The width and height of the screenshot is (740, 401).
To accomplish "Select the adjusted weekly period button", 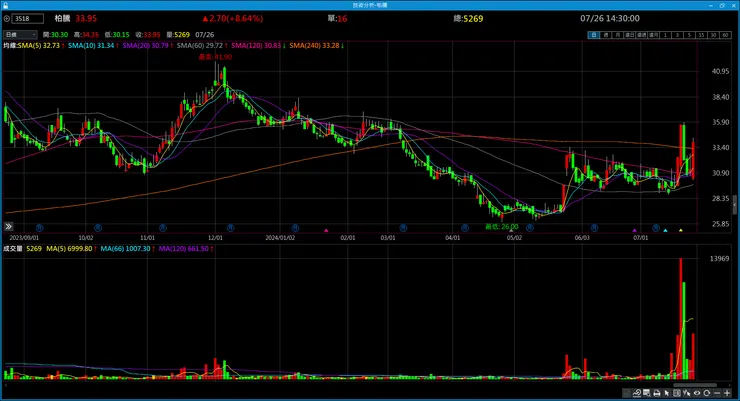I will [x=642, y=35].
